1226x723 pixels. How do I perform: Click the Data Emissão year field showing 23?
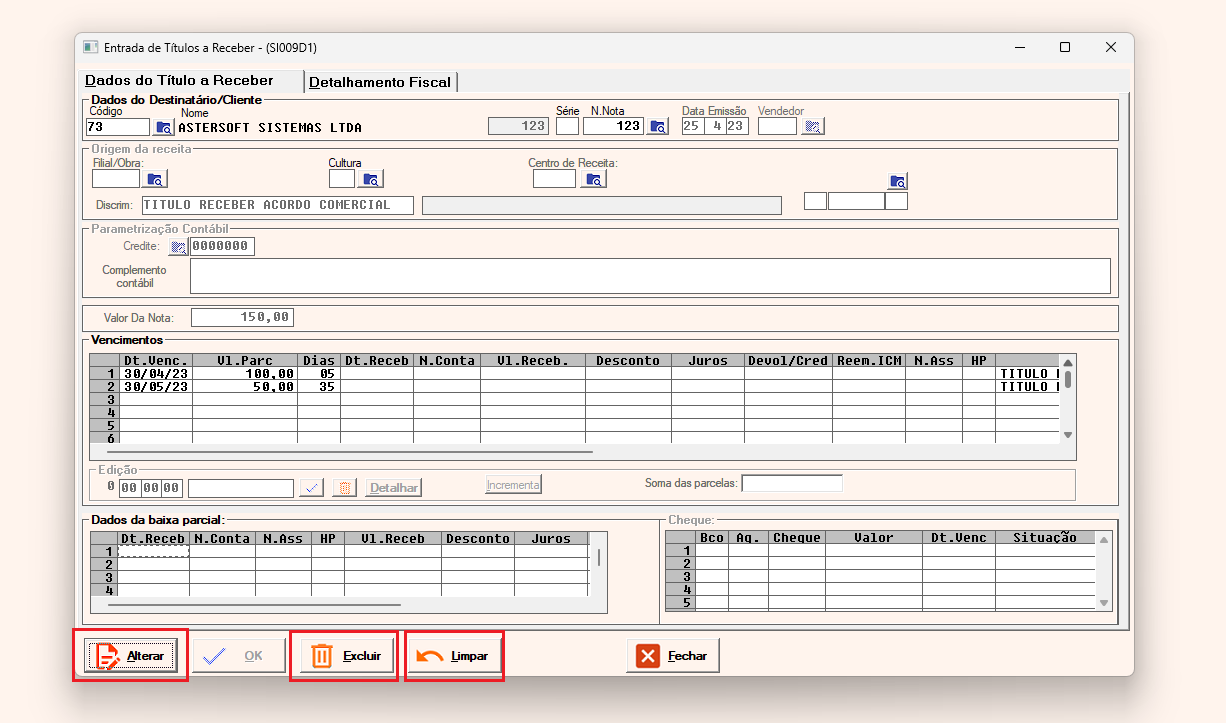(x=736, y=126)
